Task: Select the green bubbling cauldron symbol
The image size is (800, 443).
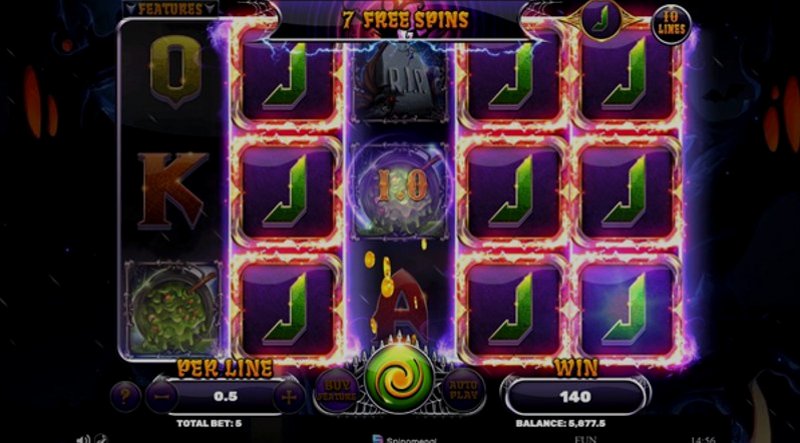Action: click(172, 308)
